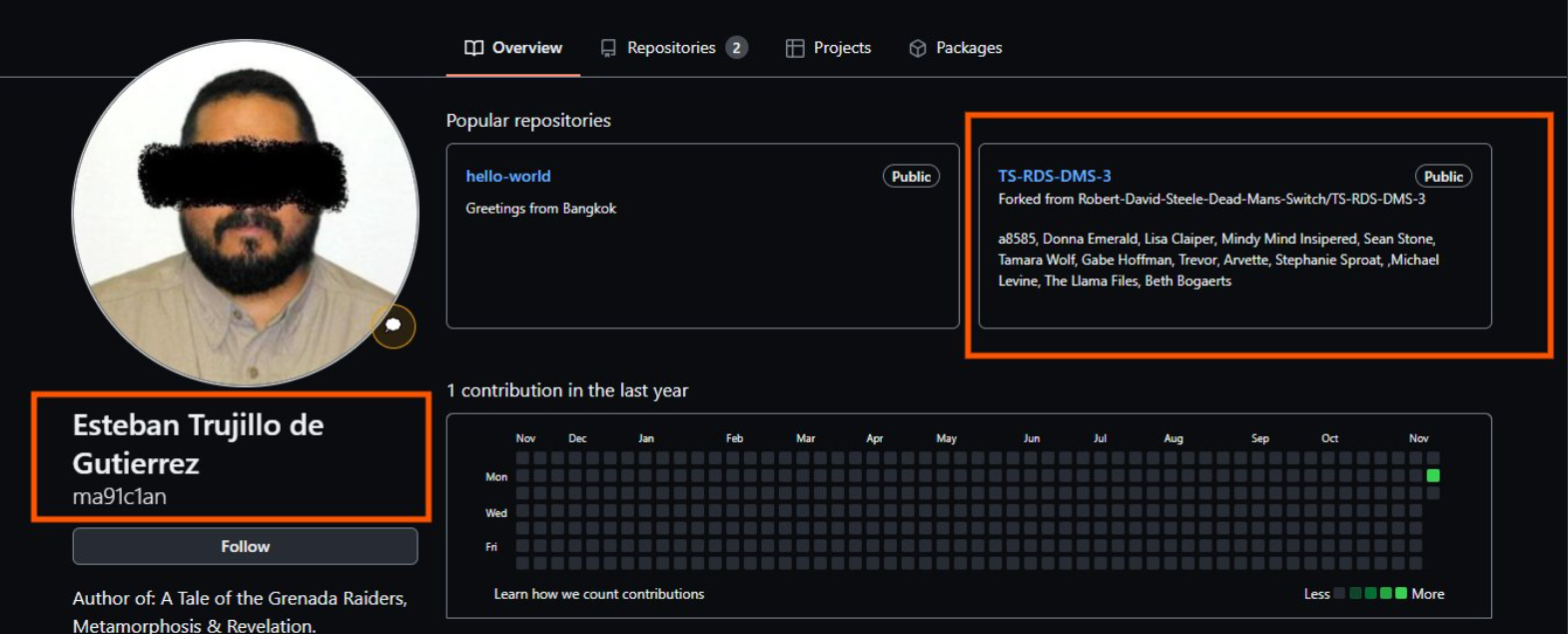Click the 'Forked from Robert-David-Steele' text

(x=1211, y=200)
